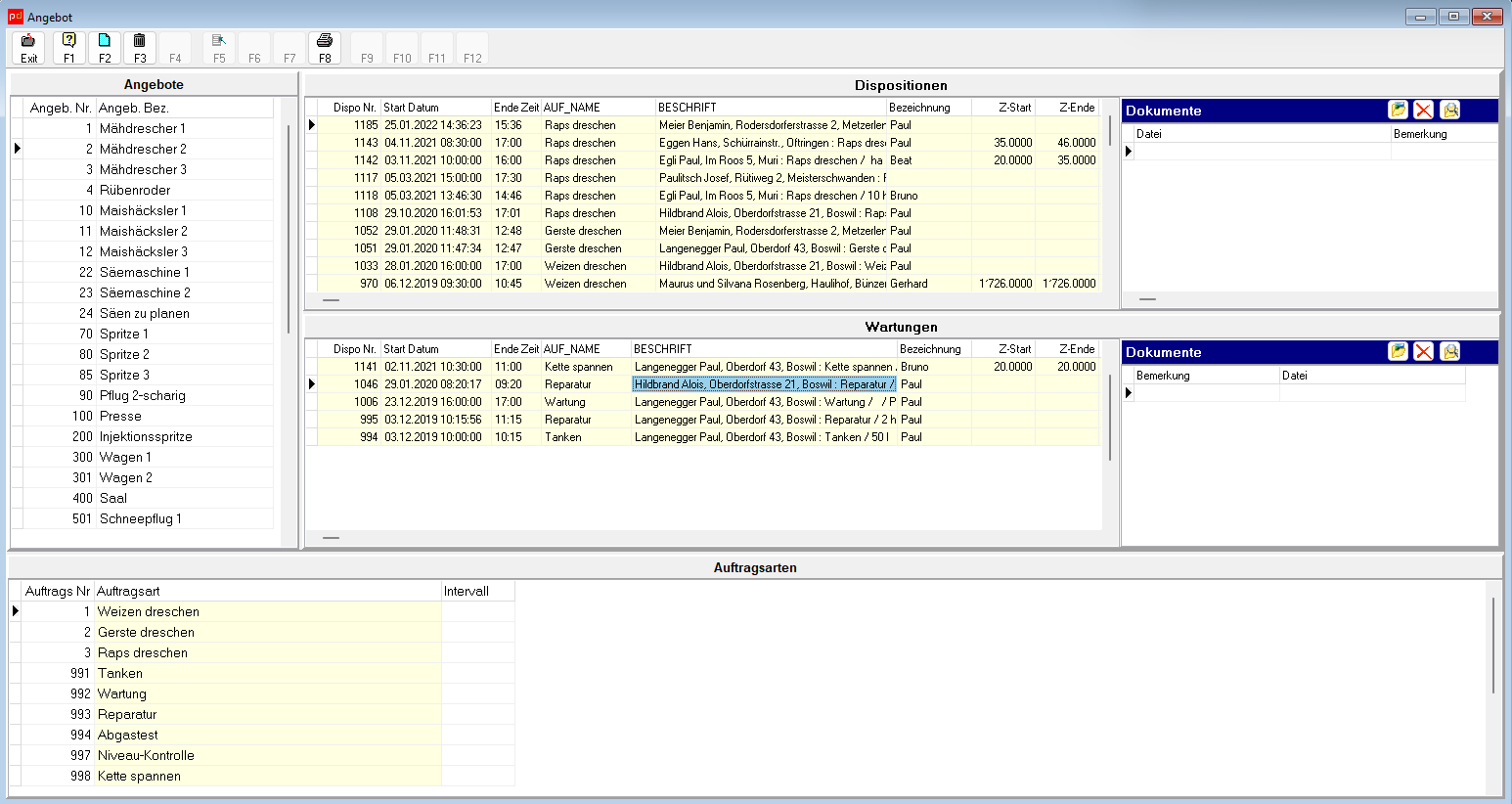Open document folder icon in Wartungen Dokumente
This screenshot has height=804, width=1512.
pos(1399,352)
